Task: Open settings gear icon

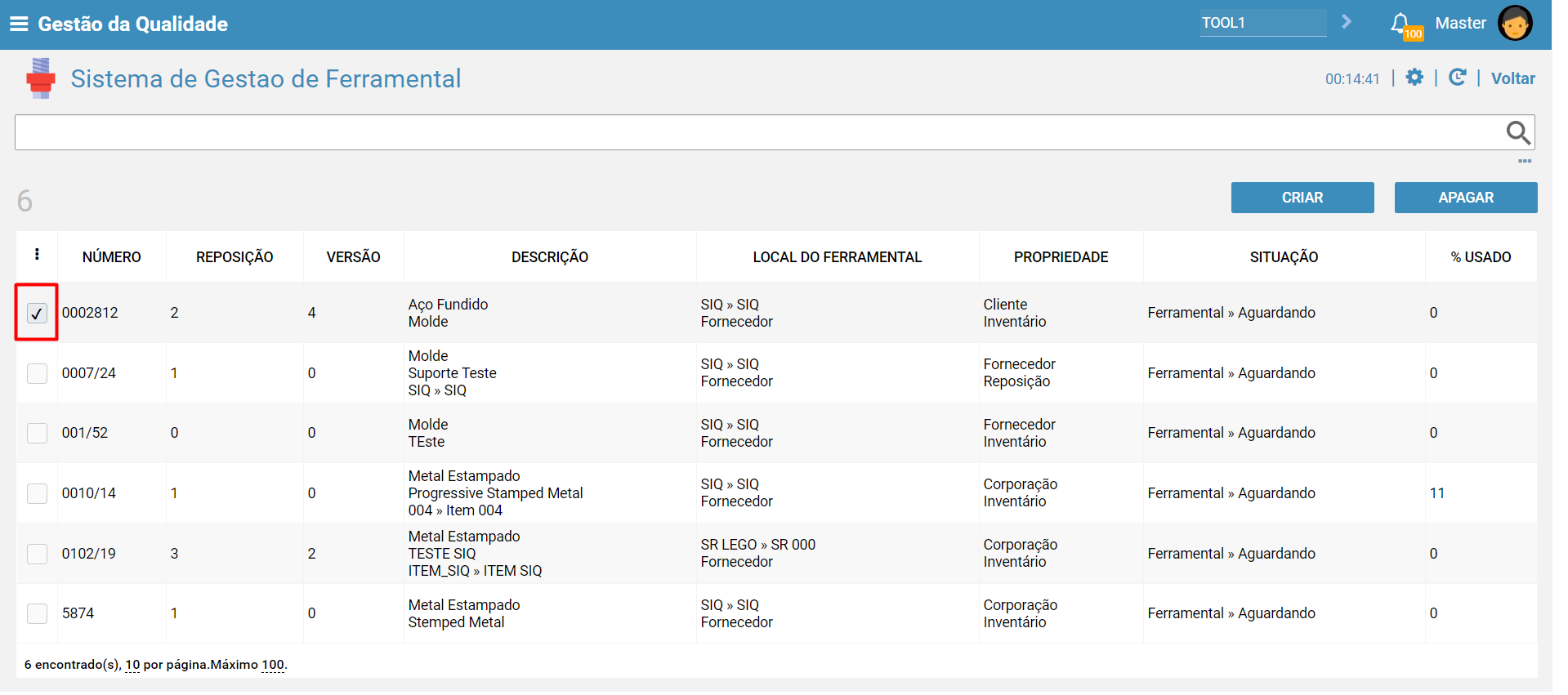Action: point(1414,78)
